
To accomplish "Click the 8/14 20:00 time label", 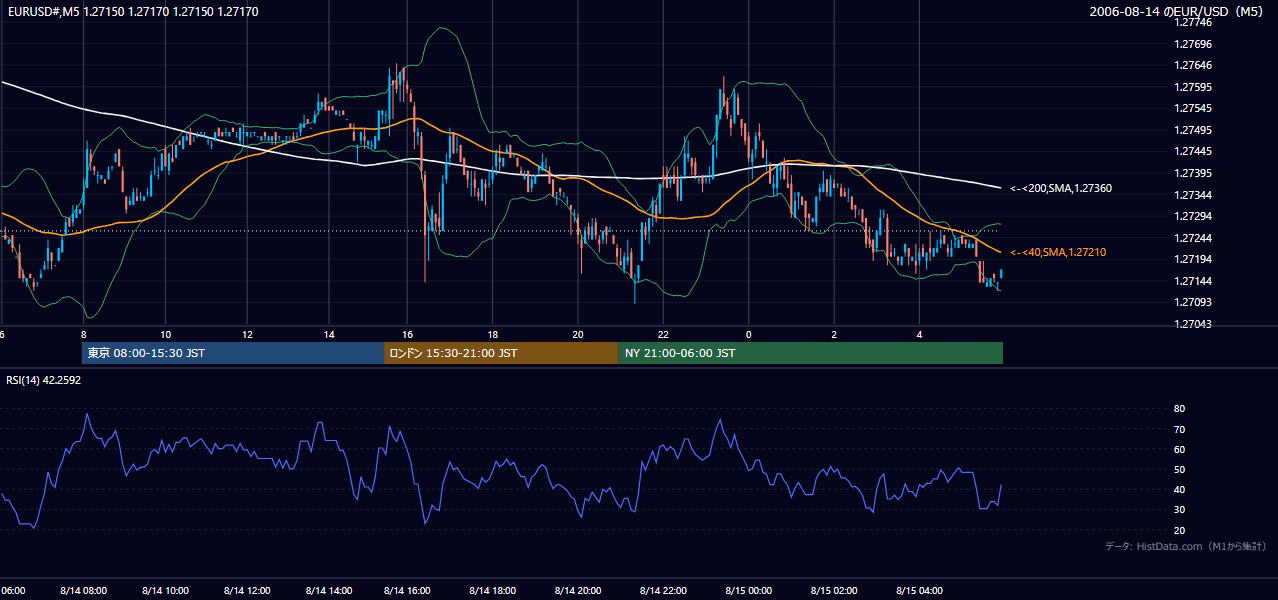I will (x=577, y=591).
